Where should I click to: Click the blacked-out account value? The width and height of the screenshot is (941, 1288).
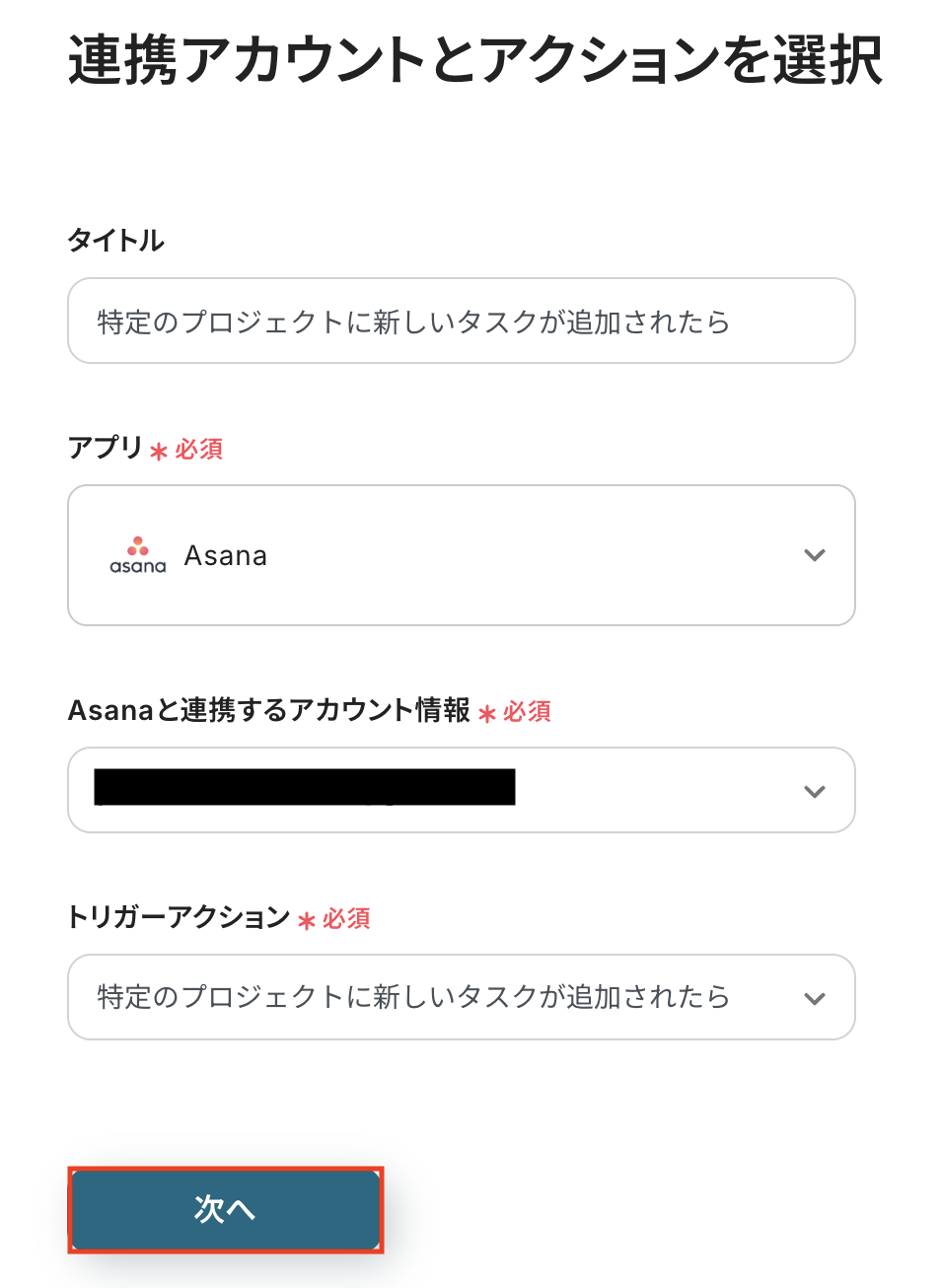pyautogui.click(x=305, y=788)
